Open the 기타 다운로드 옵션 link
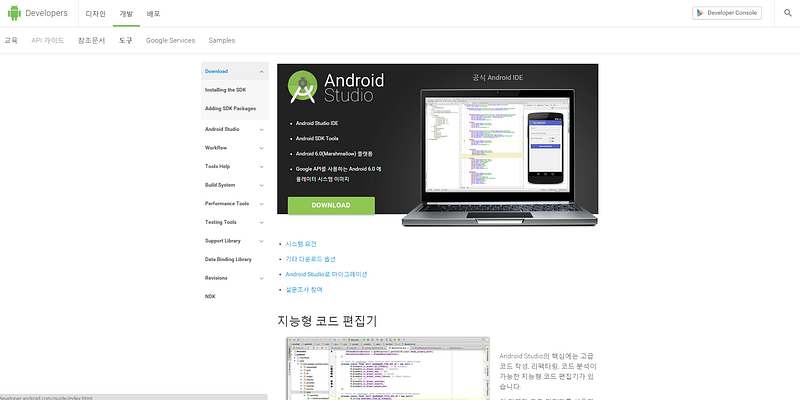800x400 pixels. coord(310,259)
